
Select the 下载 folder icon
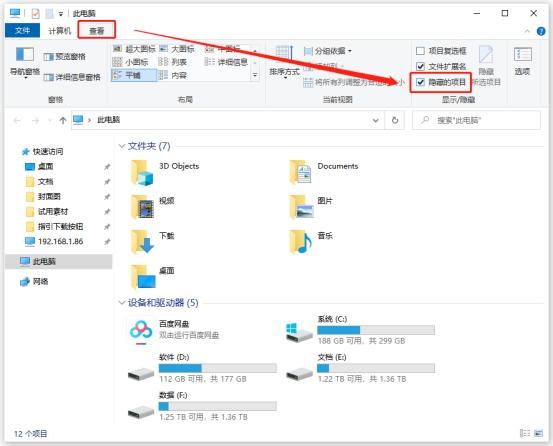[x=142, y=242]
